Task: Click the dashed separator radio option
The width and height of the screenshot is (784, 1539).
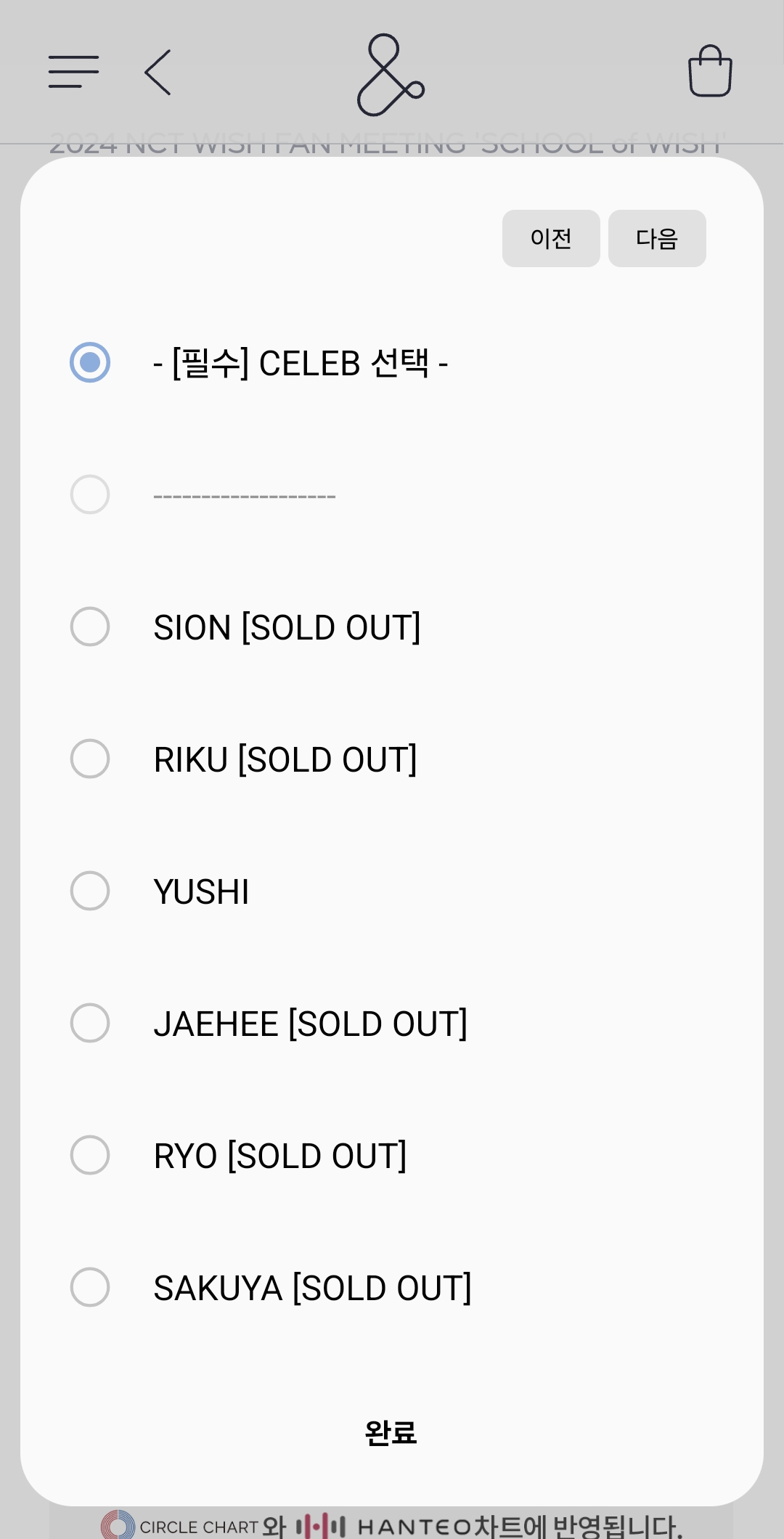Action: point(90,494)
